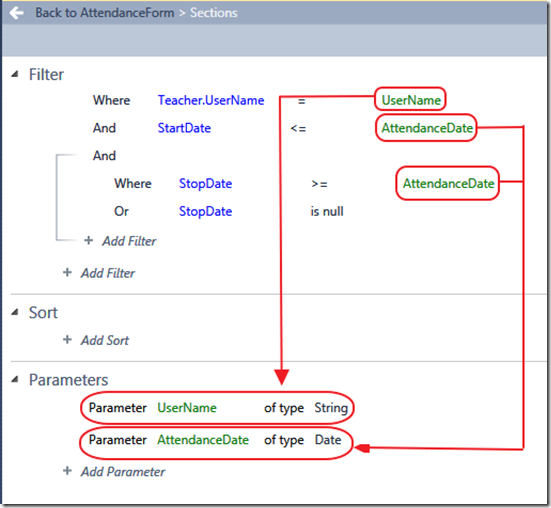Click UserName parameter value in first filter
The image size is (551, 508).
tap(411, 100)
